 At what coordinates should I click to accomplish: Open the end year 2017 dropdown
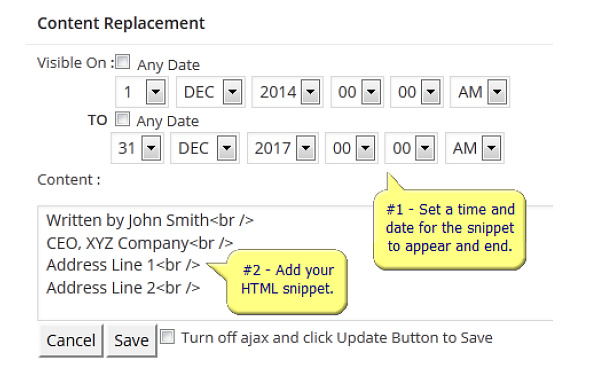(283, 148)
